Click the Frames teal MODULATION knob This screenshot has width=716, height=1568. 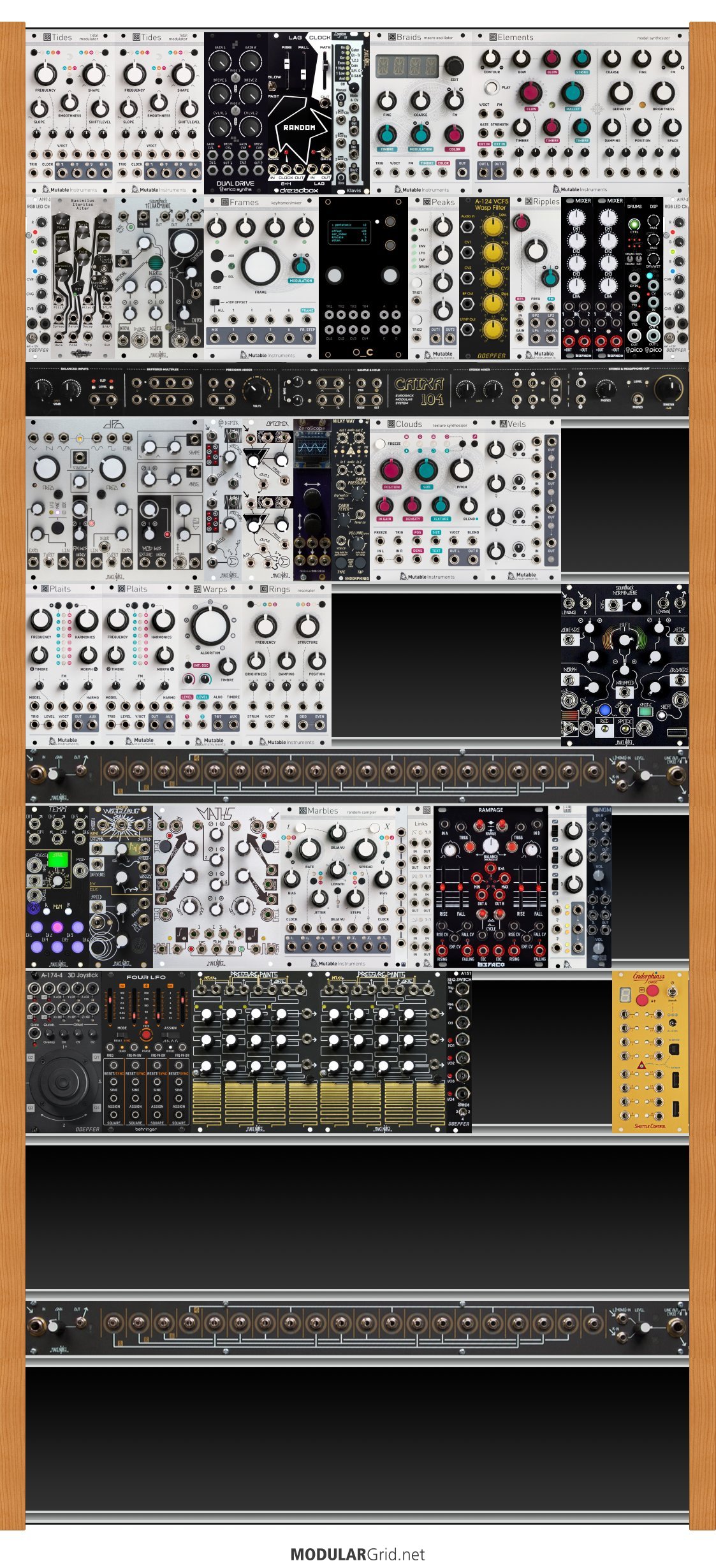coord(300,265)
